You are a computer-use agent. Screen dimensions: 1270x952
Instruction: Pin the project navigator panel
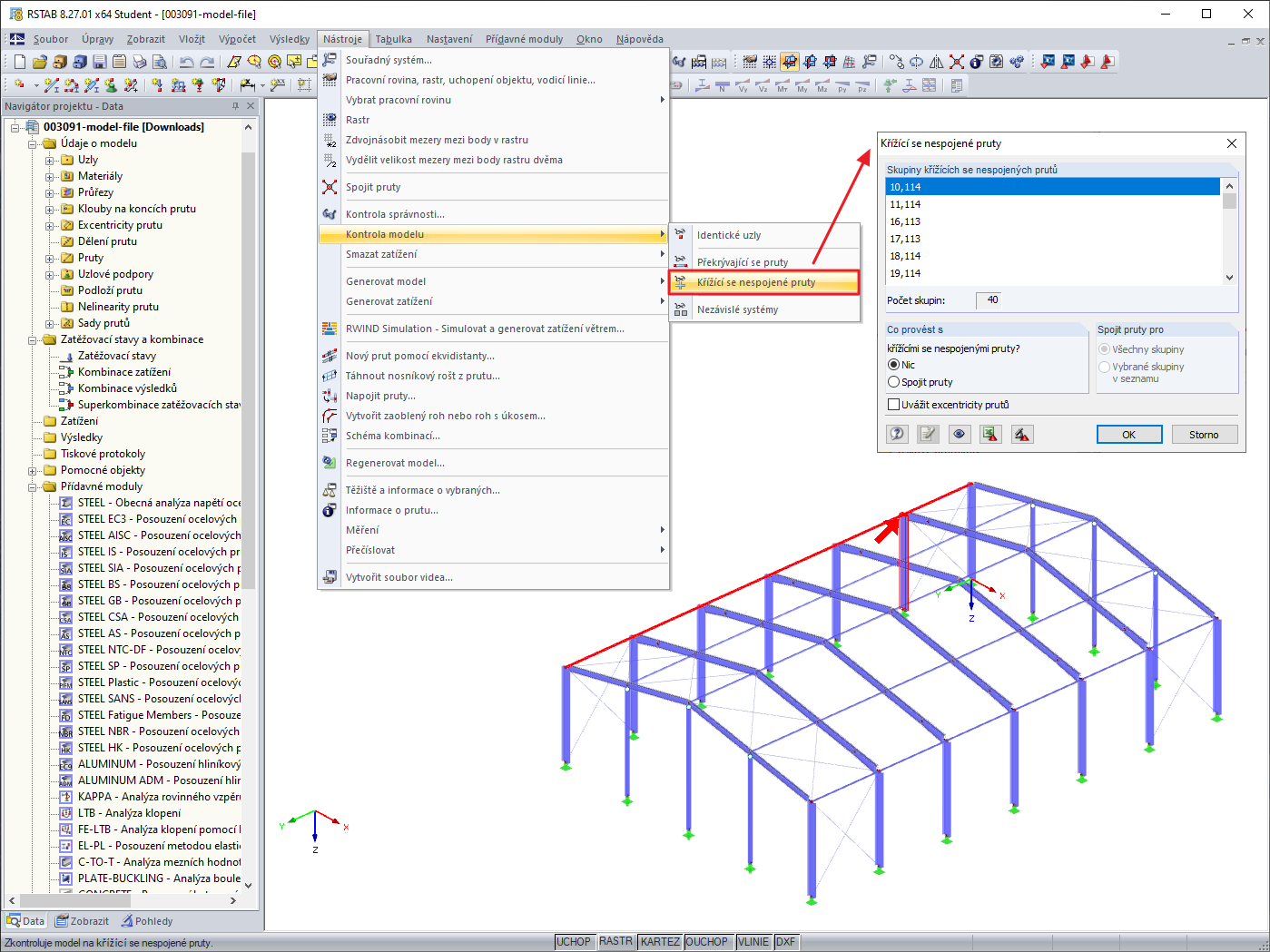pyautogui.click(x=235, y=106)
